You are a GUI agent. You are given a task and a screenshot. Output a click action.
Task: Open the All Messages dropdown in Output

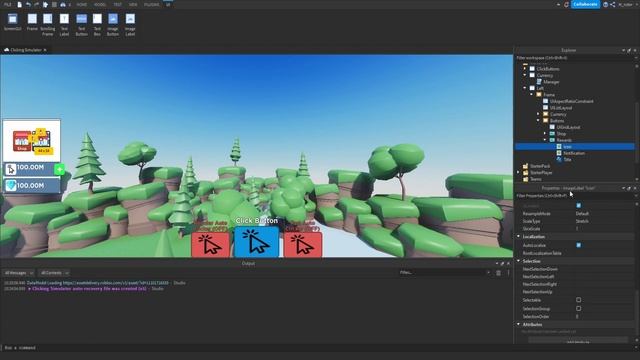pyautogui.click(x=18, y=273)
